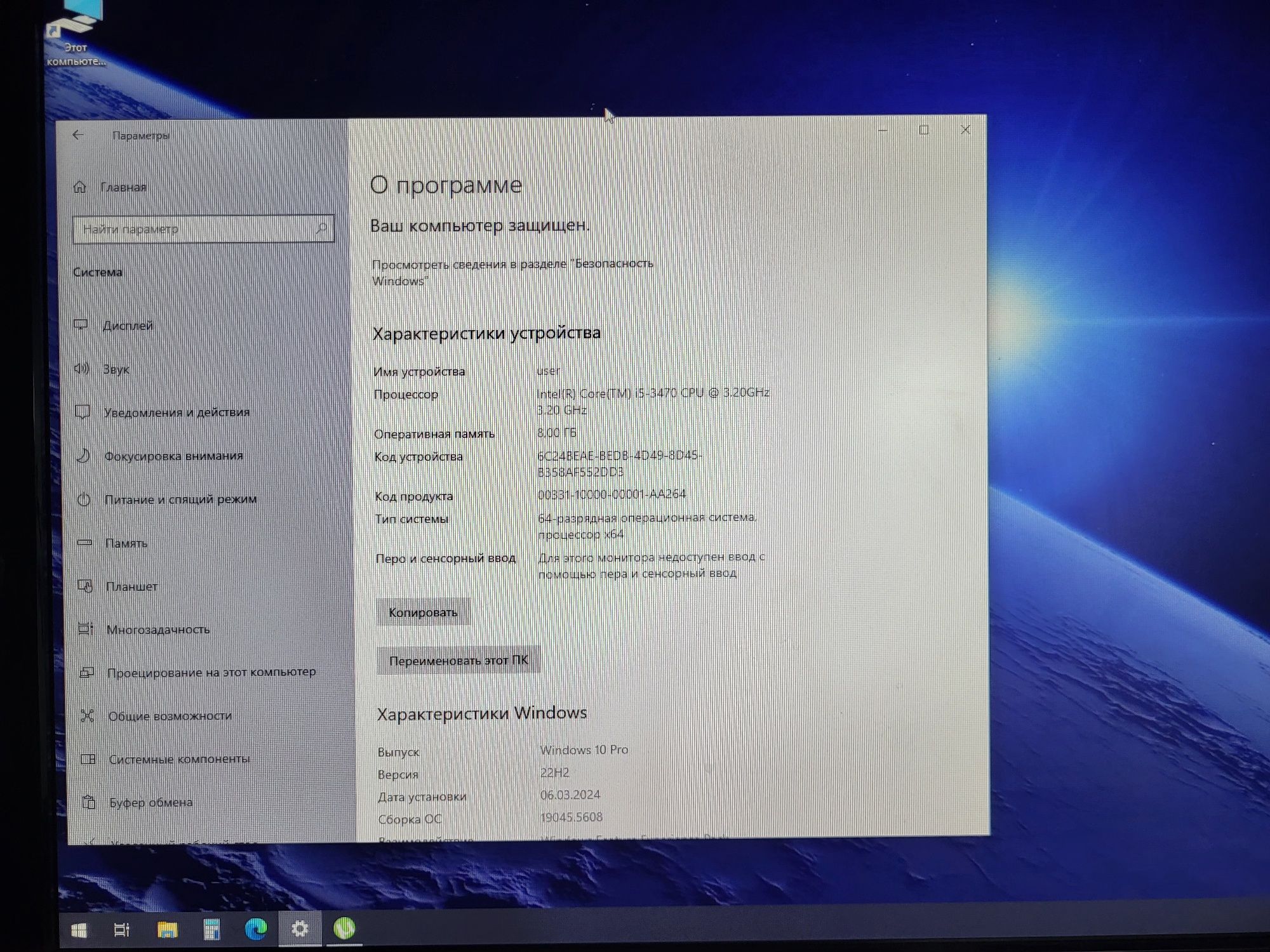The image size is (1270, 952).
Task: Go to 'Главная' settings home
Action: [x=123, y=187]
